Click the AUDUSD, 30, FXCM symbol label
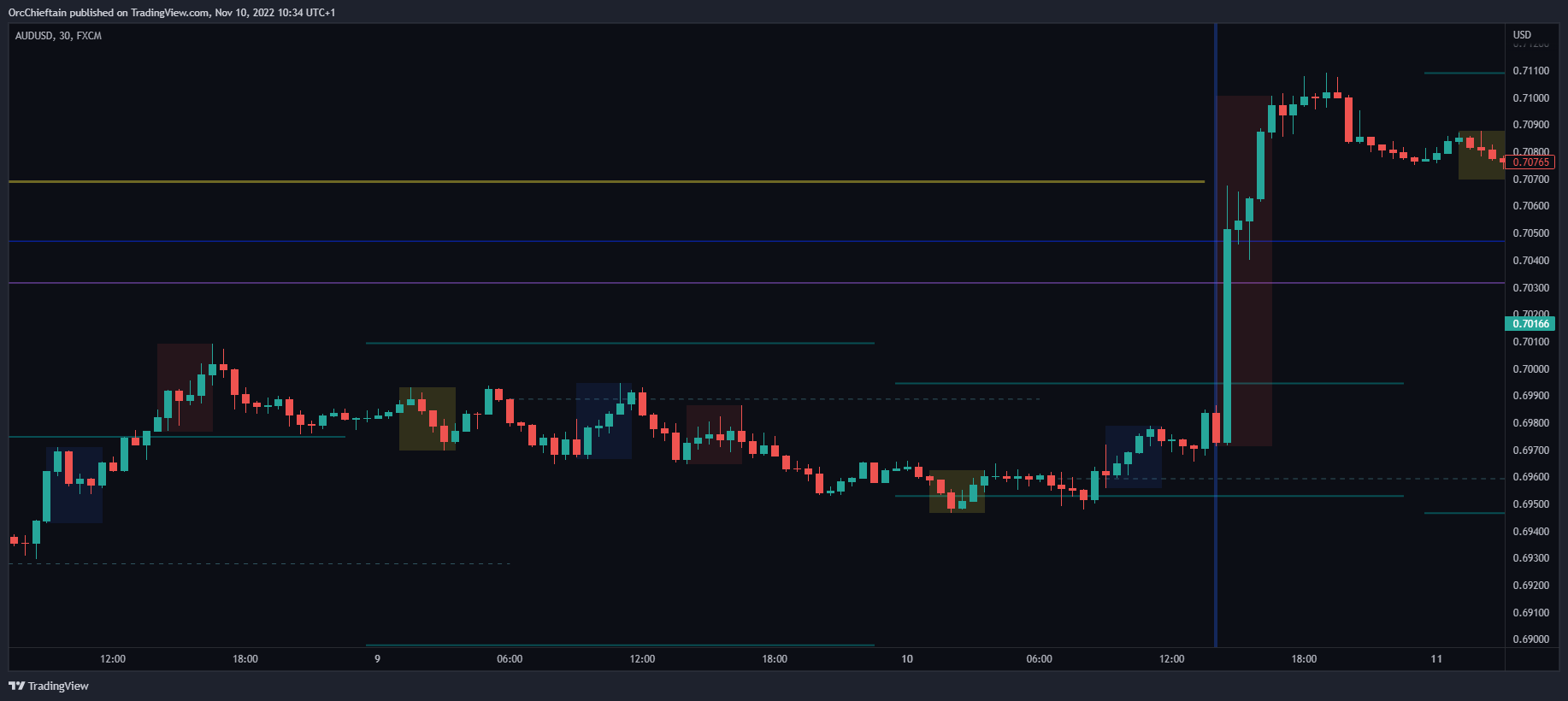The height and width of the screenshot is (701, 1568). pos(58,36)
